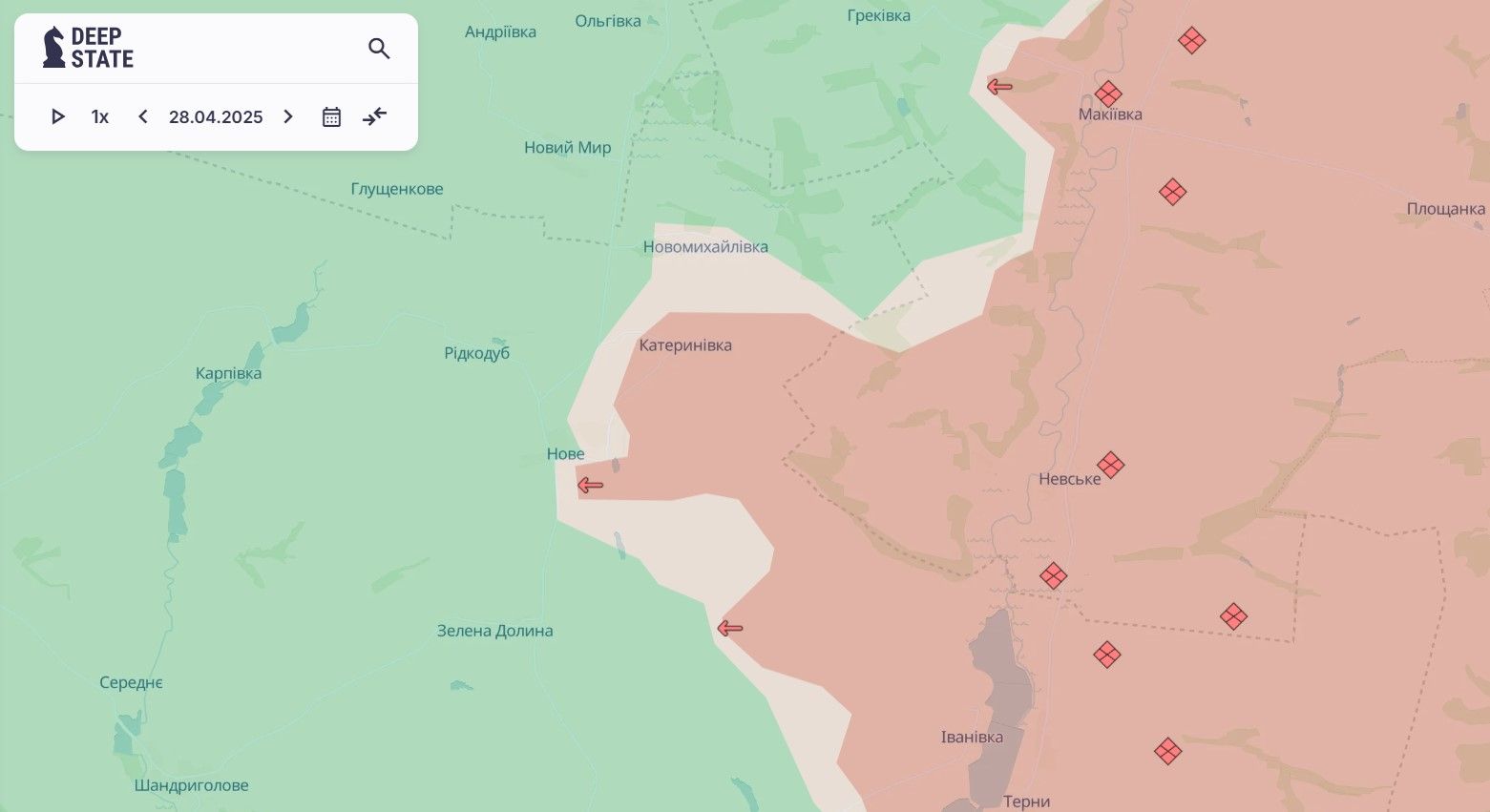Image resolution: width=1490 pixels, height=812 pixels.
Task: Click the attack arrow east of Зелена Долина
Action: pos(730,628)
